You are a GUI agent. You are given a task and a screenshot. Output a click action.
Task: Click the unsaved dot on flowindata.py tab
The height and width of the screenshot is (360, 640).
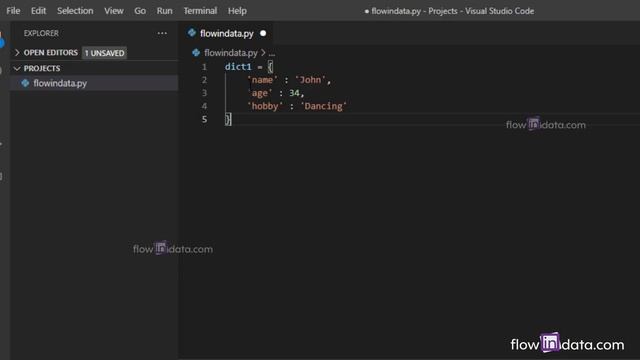point(263,33)
